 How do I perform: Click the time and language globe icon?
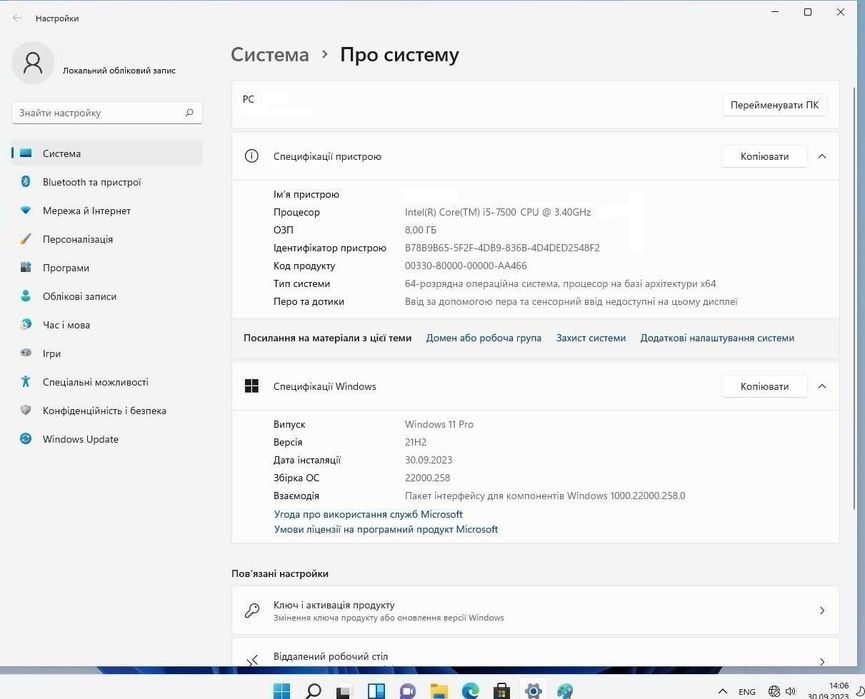(x=25, y=324)
